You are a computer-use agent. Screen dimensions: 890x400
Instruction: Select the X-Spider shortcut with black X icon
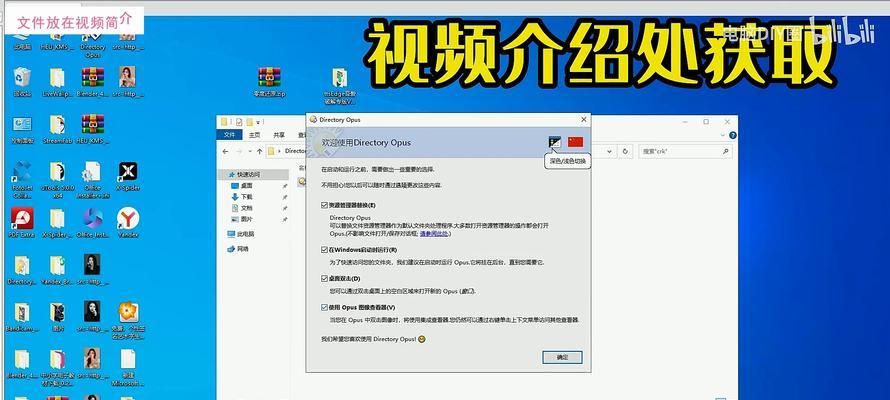pyautogui.click(x=128, y=176)
